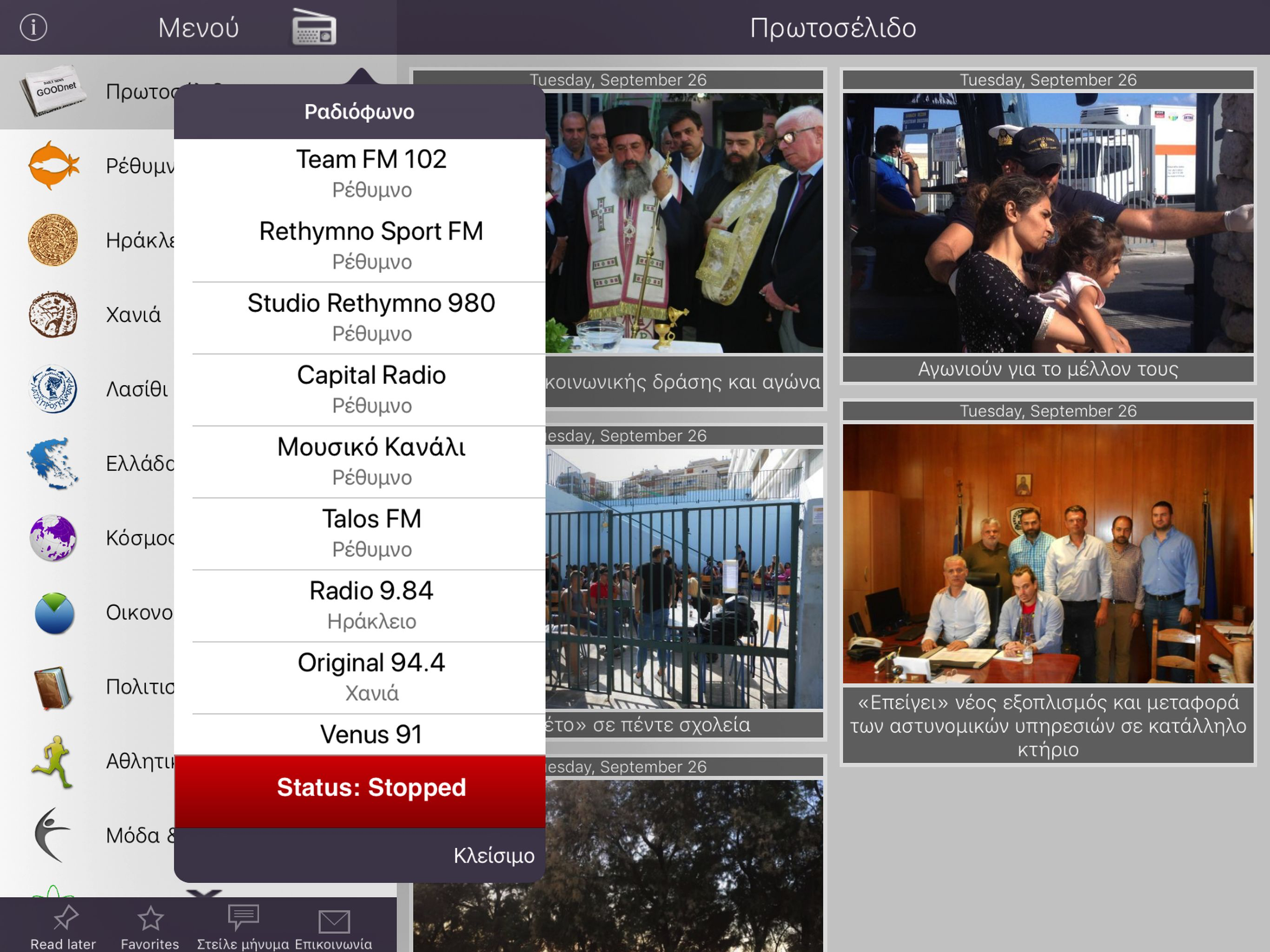1270x952 pixels.
Task: Select the Sports runner icon
Action: 53,761
